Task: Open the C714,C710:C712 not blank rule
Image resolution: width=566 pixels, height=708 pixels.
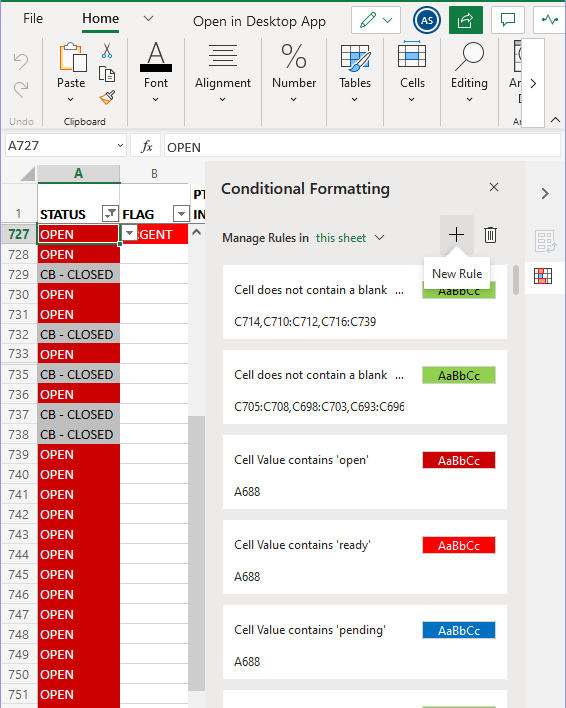Action: pos(365,302)
